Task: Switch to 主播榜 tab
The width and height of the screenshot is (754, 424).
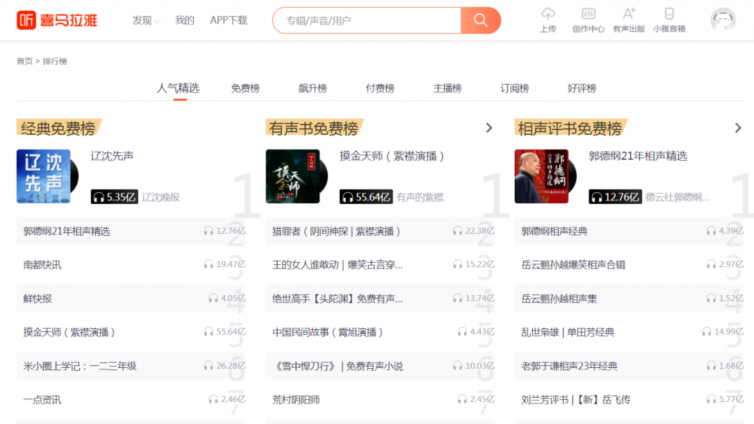Action: [447, 88]
